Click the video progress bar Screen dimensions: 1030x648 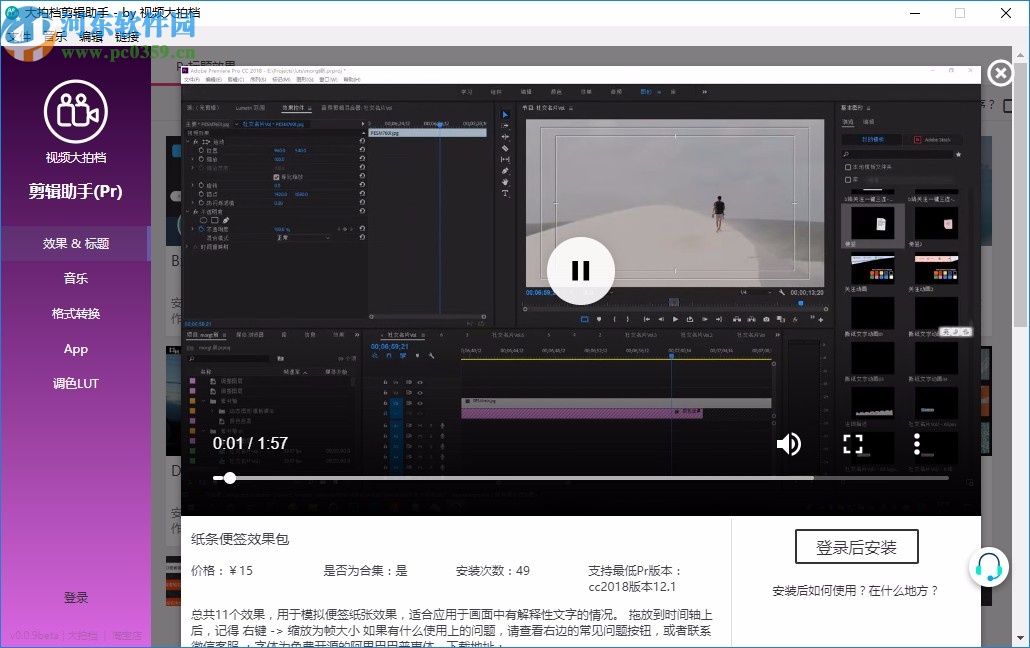pos(580,478)
